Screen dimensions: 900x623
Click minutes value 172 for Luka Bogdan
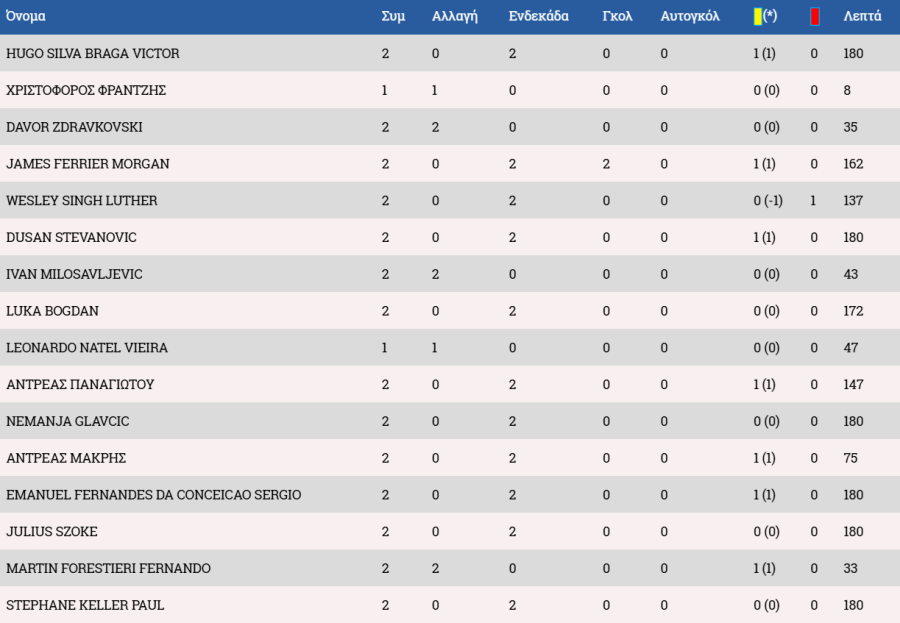coord(853,311)
